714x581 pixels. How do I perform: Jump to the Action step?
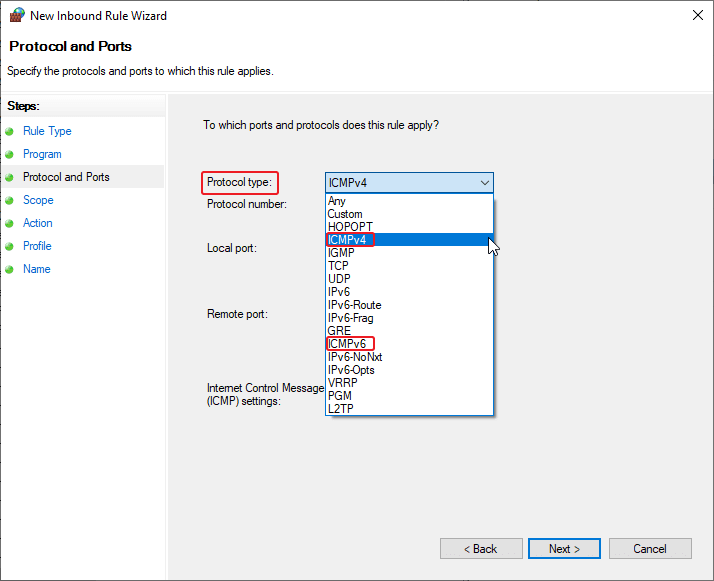coord(38,223)
